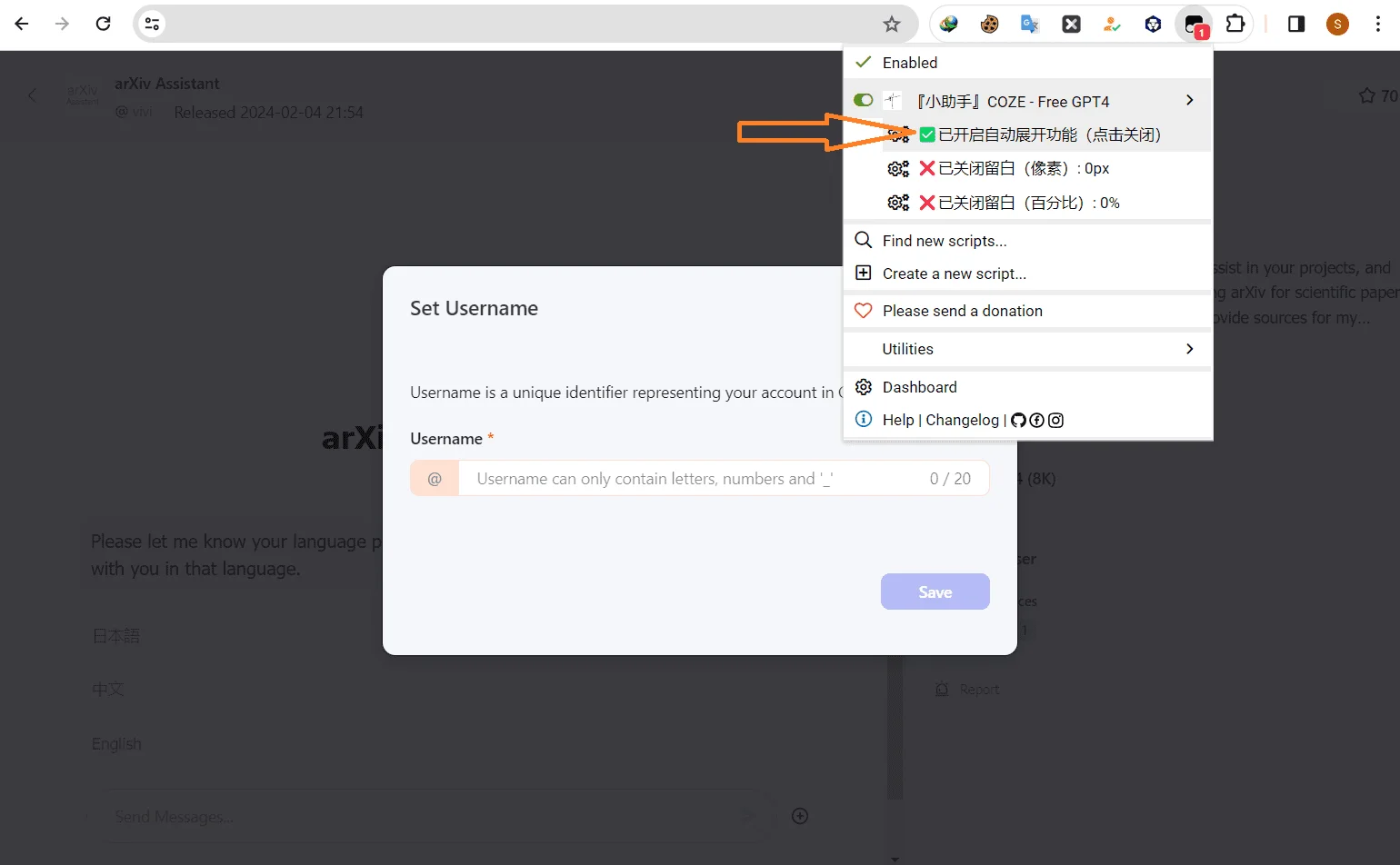Select Create a new script...

coord(1028,273)
